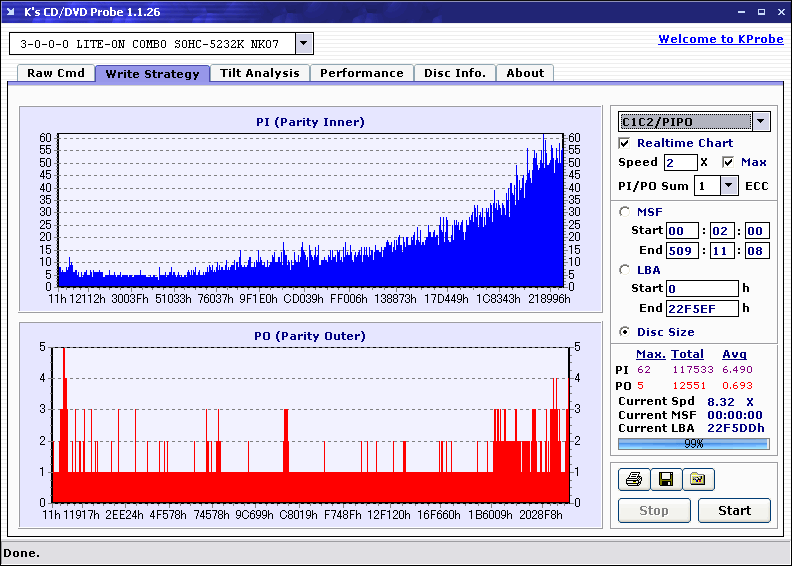The width and height of the screenshot is (792, 566).
Task: Uncheck the Max speed checkbox
Action: point(728,162)
